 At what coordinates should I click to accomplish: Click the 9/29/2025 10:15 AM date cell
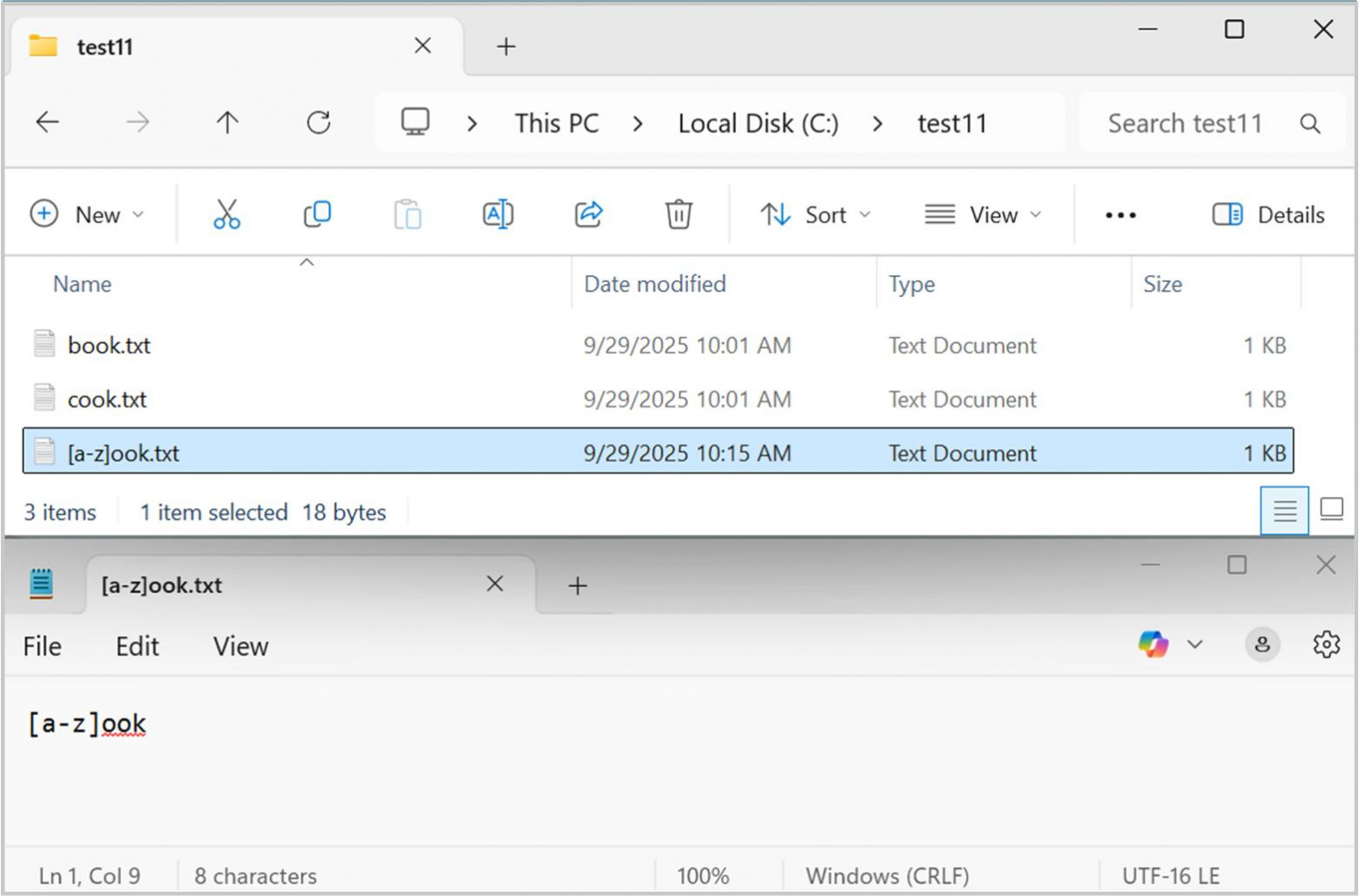(687, 453)
